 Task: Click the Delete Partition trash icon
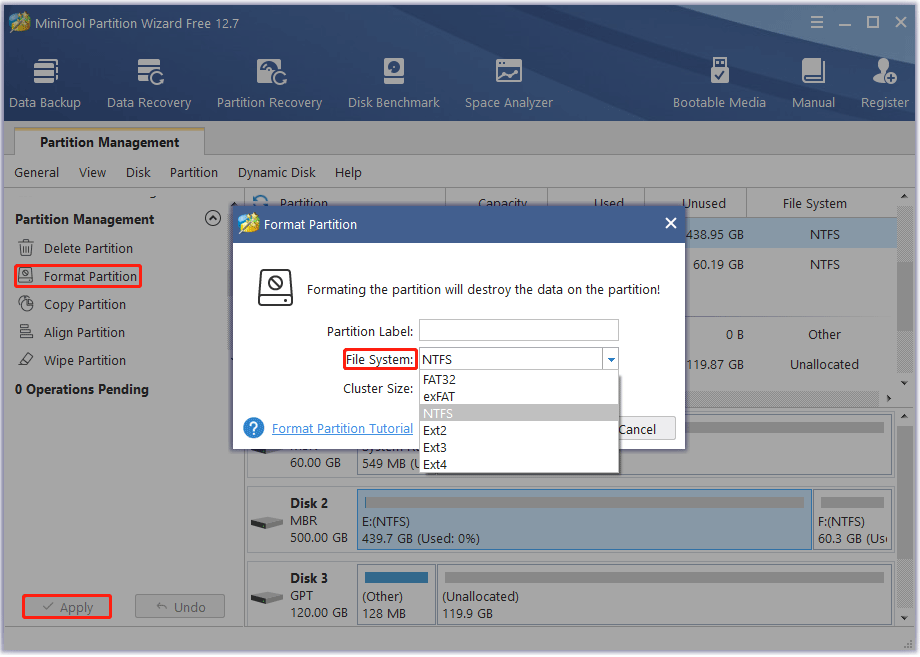click(x=26, y=248)
